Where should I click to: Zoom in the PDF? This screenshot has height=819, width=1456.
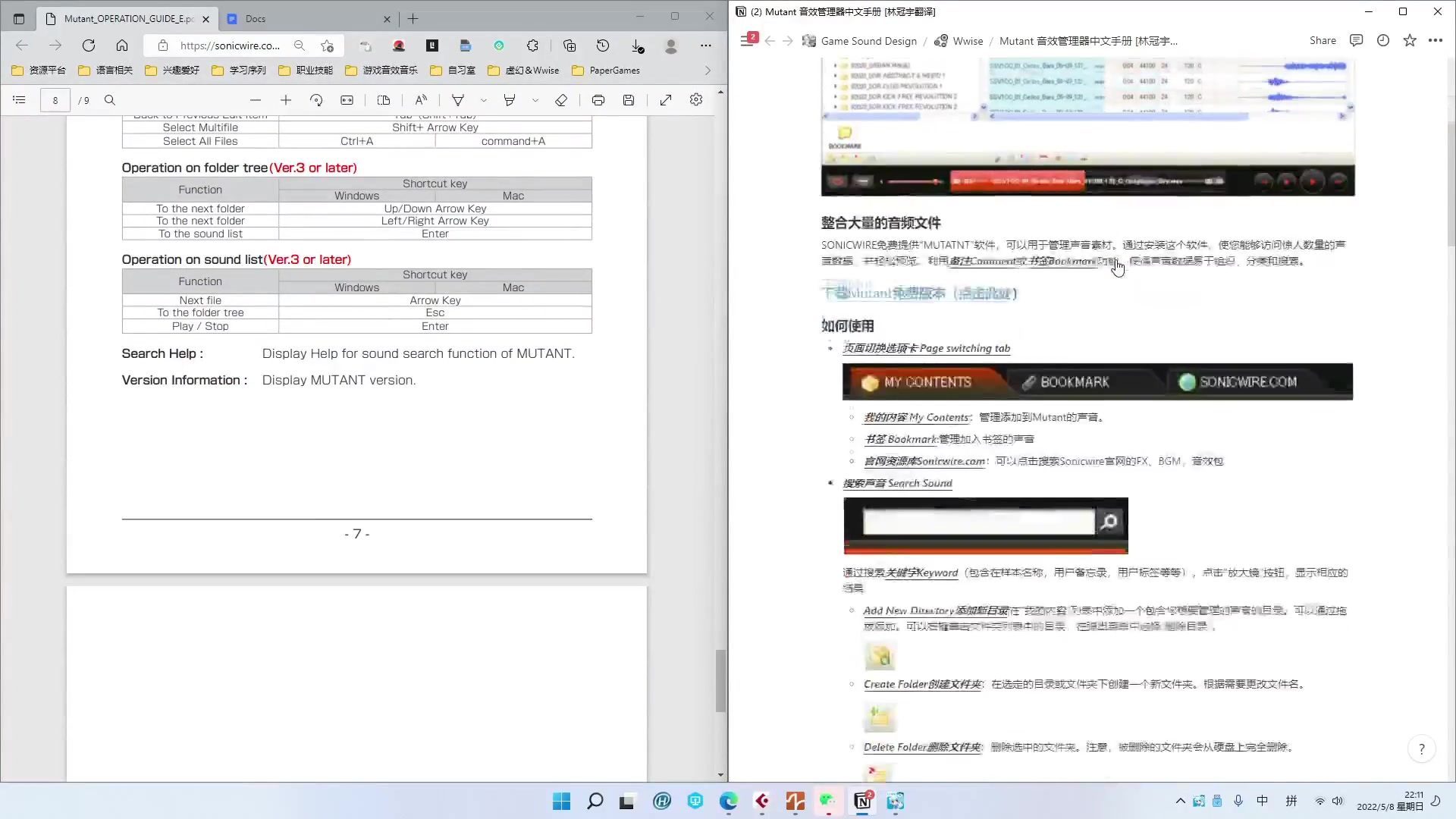286,100
